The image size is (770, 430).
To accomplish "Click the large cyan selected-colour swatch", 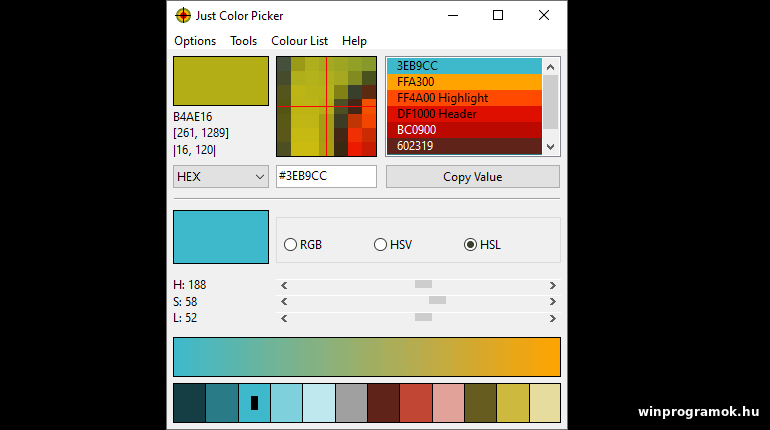I will 221,237.
